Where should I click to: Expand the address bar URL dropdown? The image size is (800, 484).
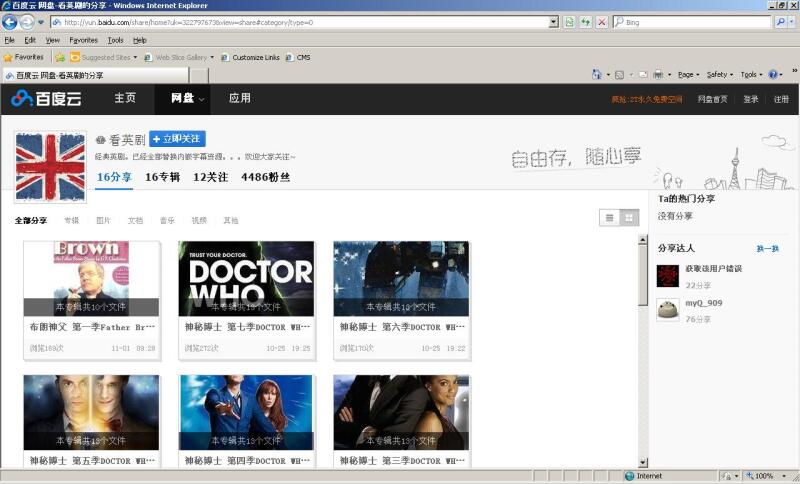(x=553, y=22)
